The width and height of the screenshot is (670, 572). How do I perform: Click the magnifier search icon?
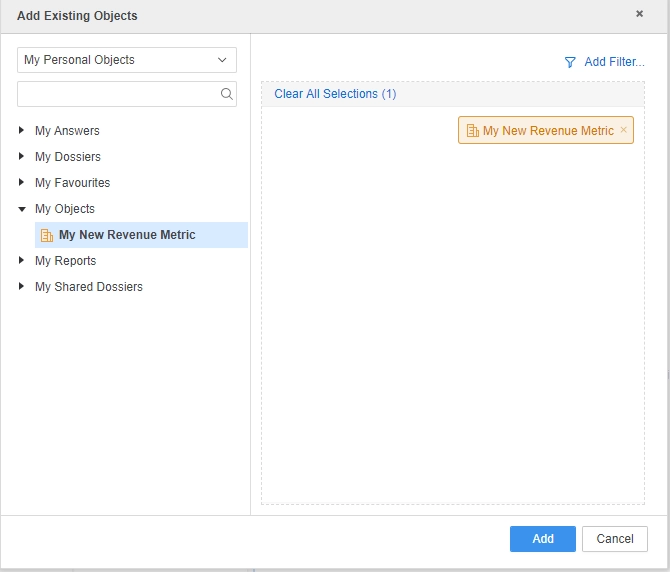[227, 95]
